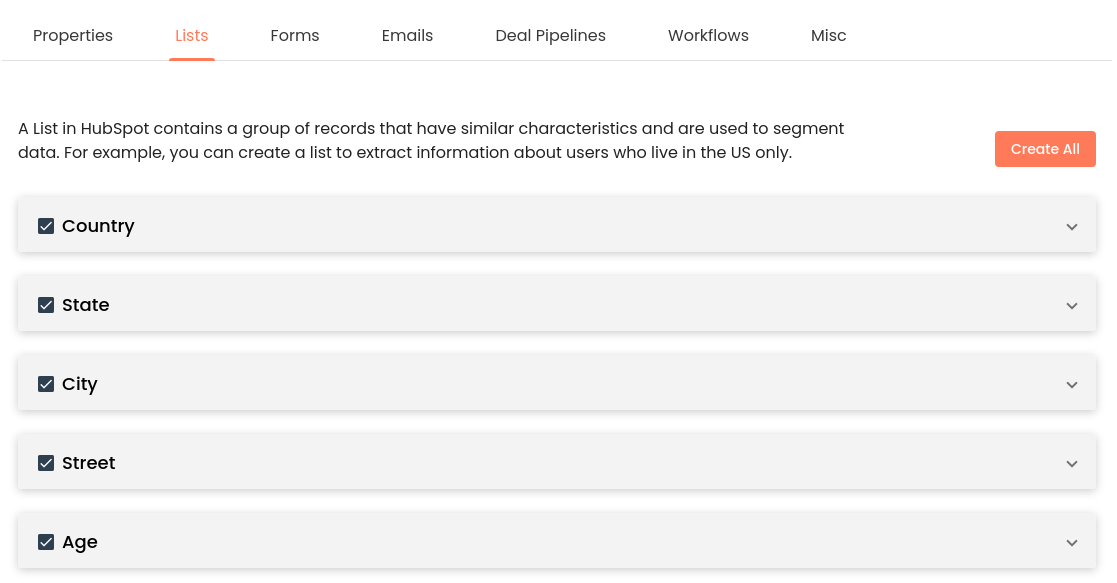Click the Country section header row
Viewport: 1117px width, 583px height.
pos(556,226)
